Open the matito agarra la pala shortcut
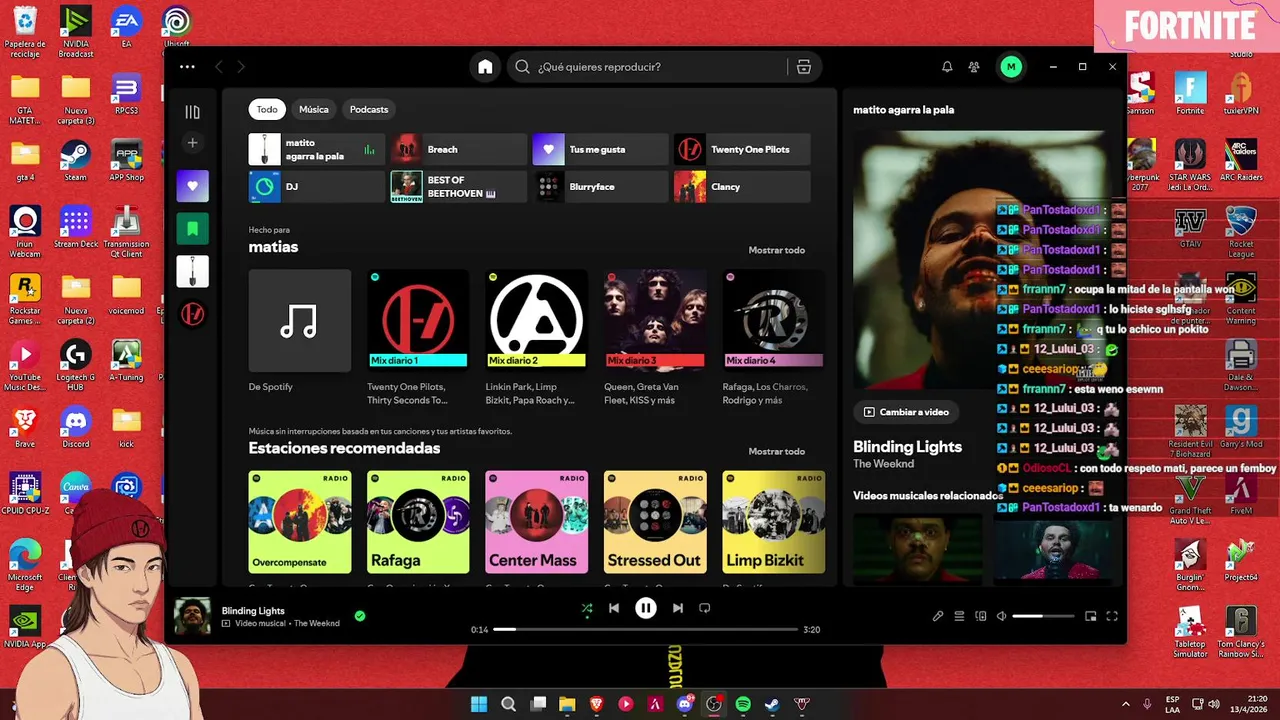 click(317, 149)
